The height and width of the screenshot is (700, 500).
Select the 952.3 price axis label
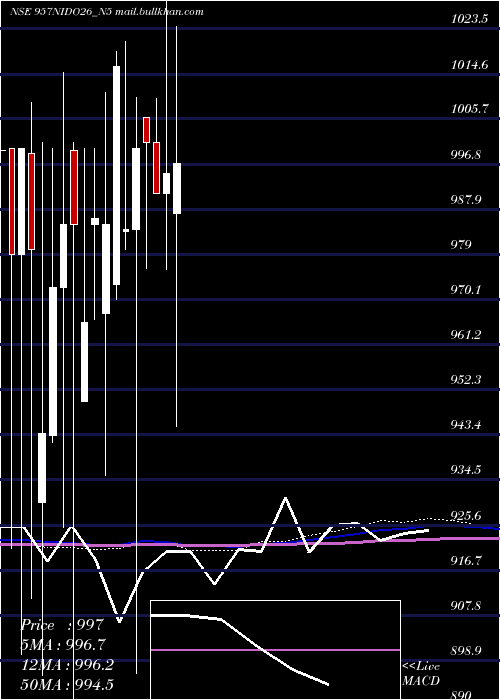click(466, 380)
